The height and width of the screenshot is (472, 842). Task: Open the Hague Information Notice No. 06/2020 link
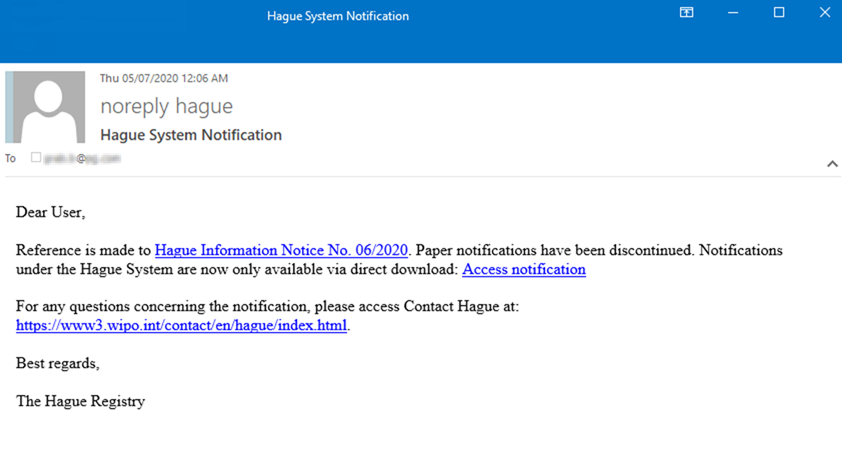[x=281, y=250]
